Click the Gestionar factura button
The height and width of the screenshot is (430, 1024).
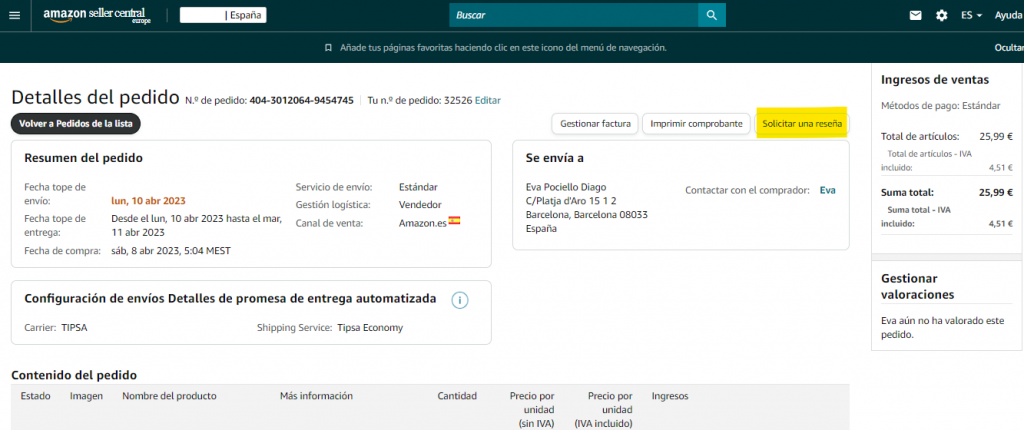coord(595,124)
